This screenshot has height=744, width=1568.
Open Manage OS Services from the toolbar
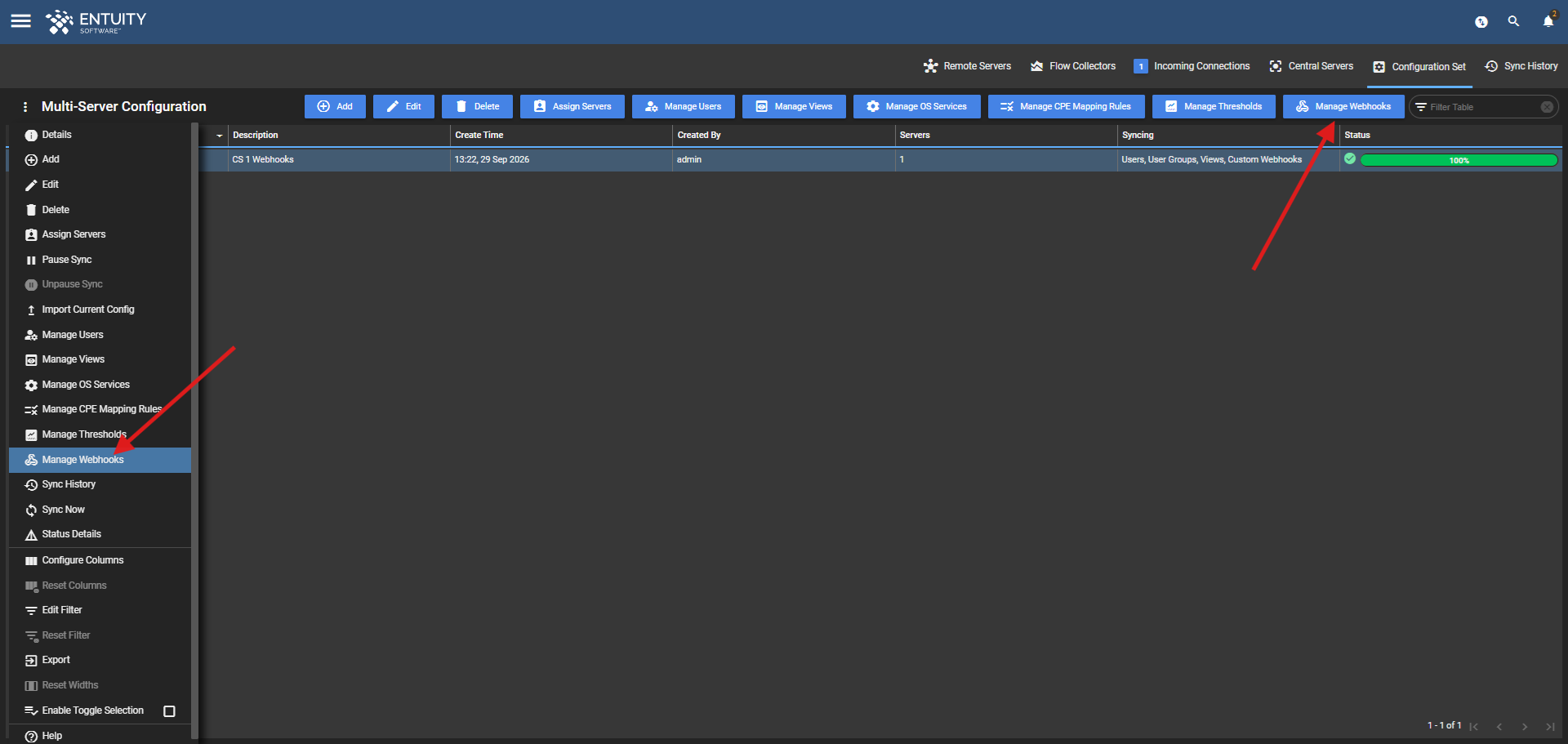pos(916,107)
